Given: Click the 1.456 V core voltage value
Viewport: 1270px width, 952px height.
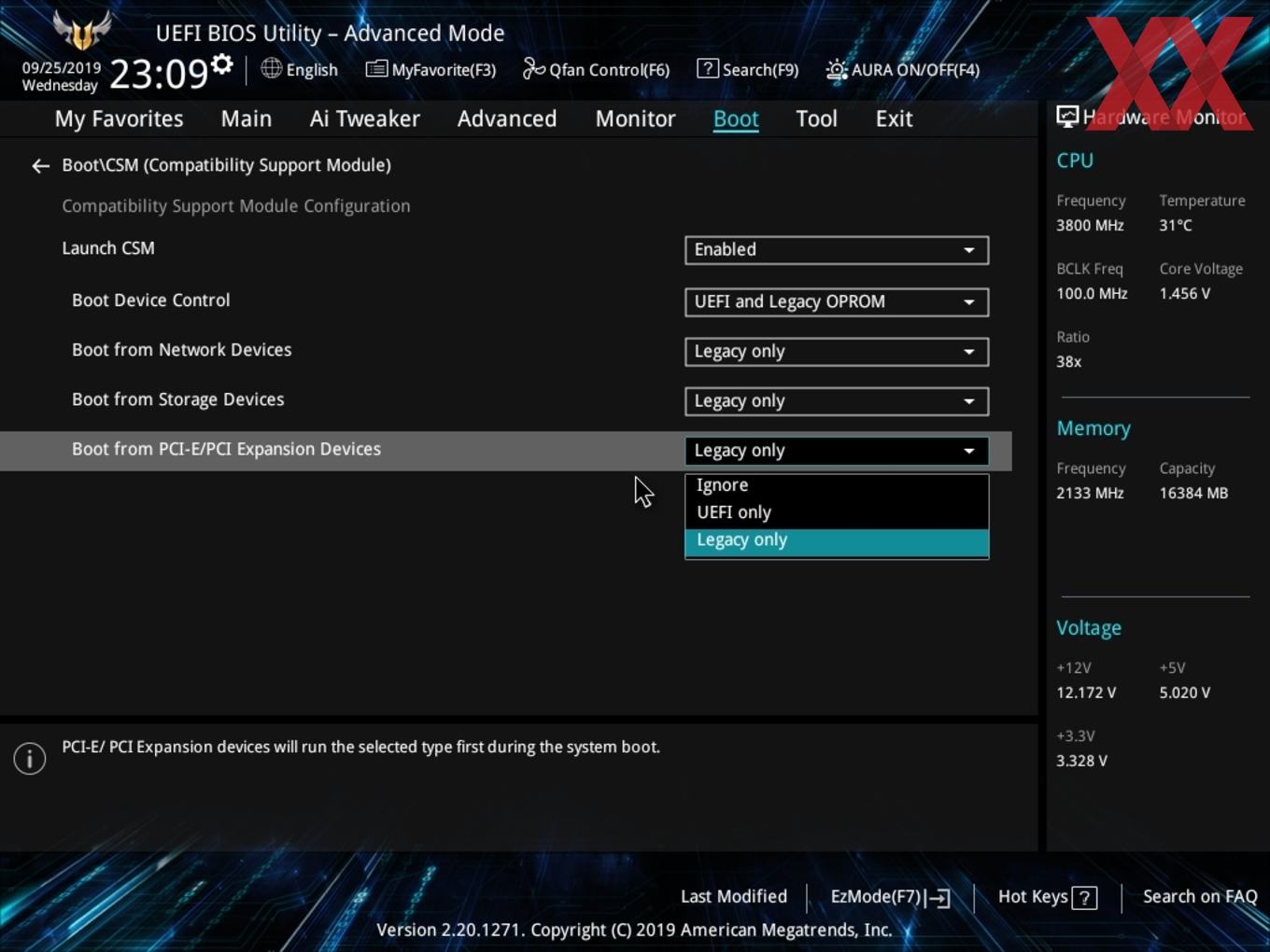Looking at the screenshot, I should coord(1184,294).
